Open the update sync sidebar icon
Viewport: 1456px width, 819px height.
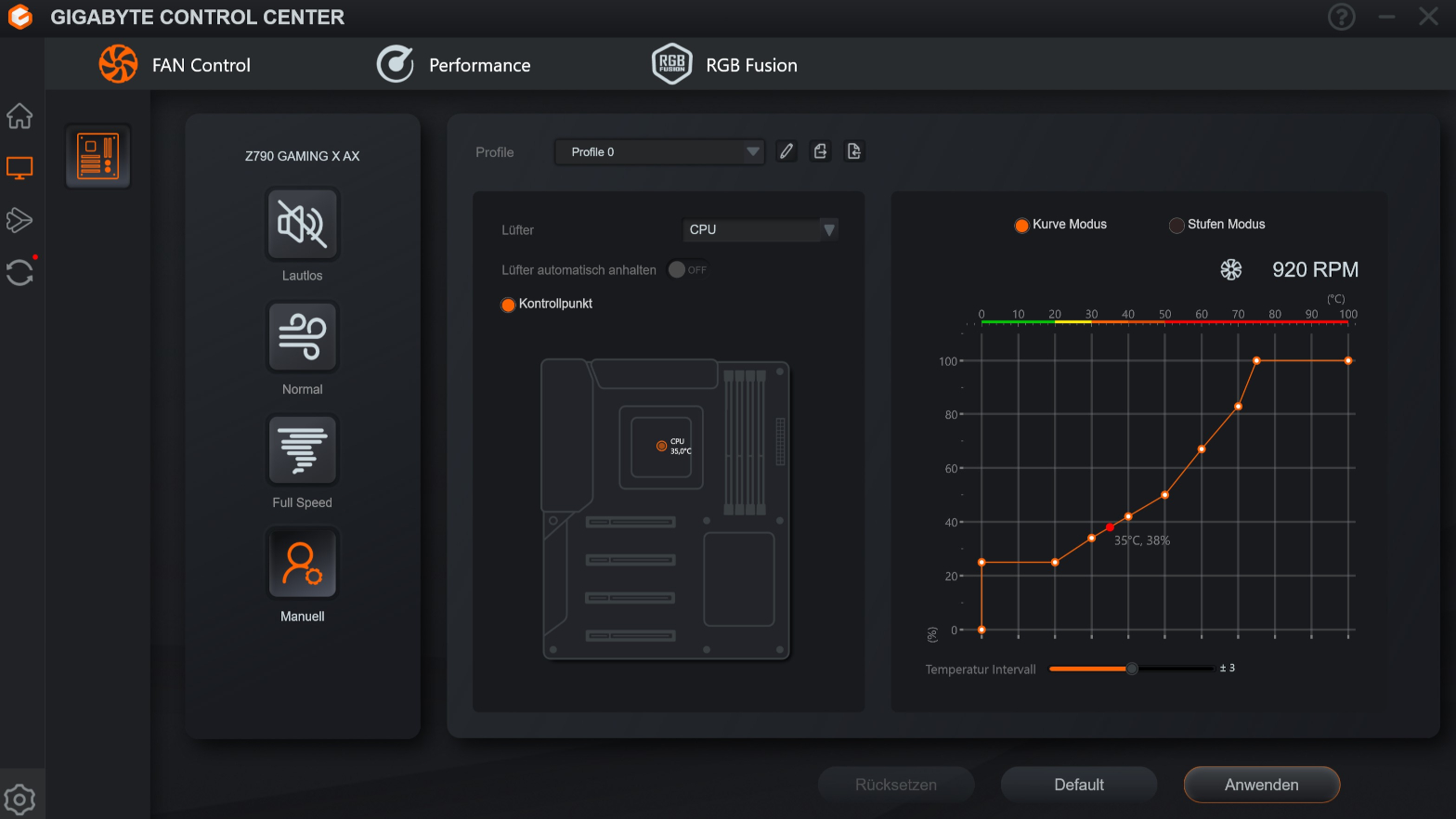19,272
